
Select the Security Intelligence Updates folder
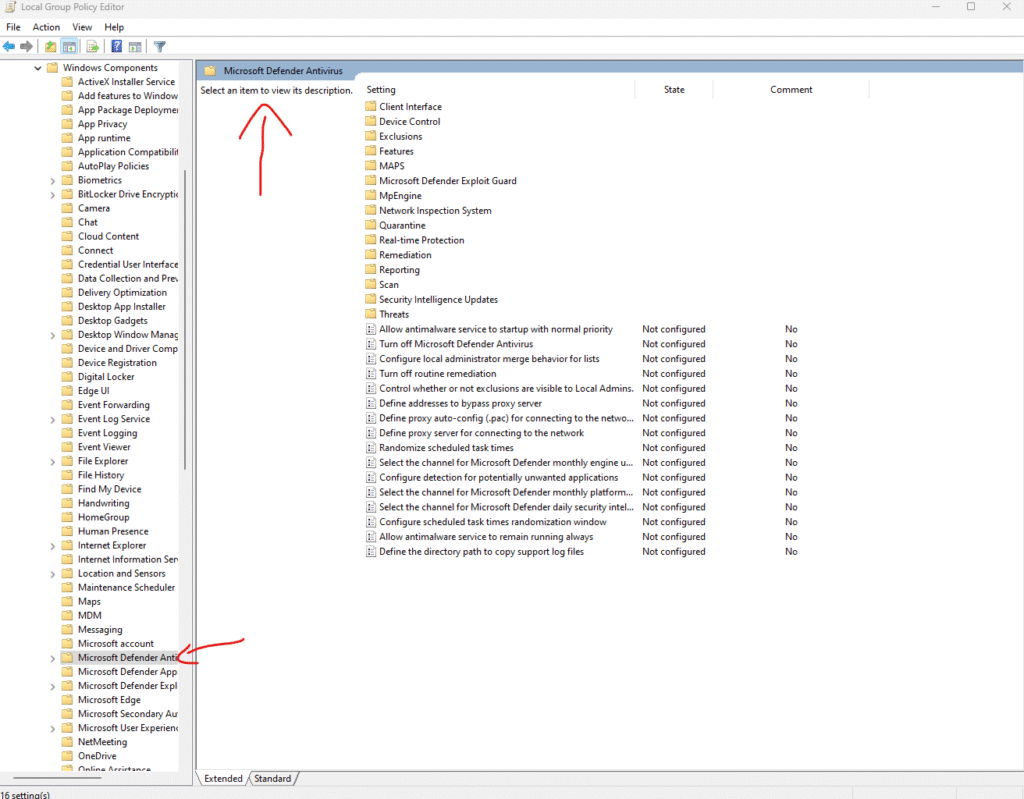[x=438, y=300]
